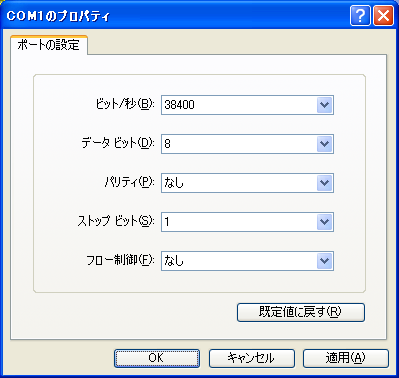Click the help question mark icon
Screen dimensions: 399x378
[360, 15]
